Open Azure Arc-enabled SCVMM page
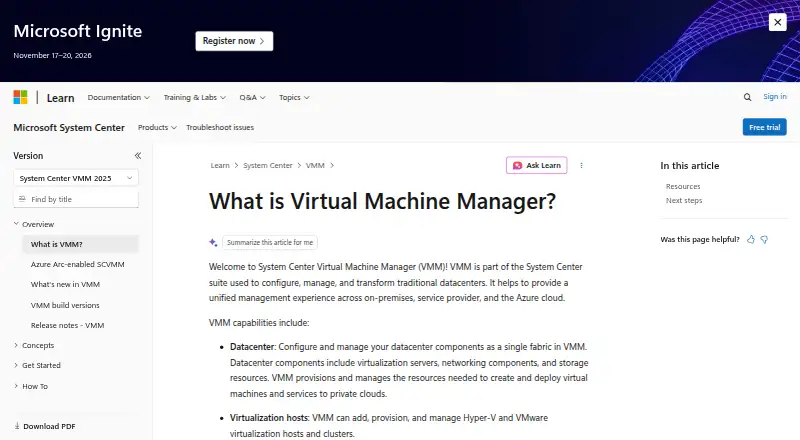 78,264
